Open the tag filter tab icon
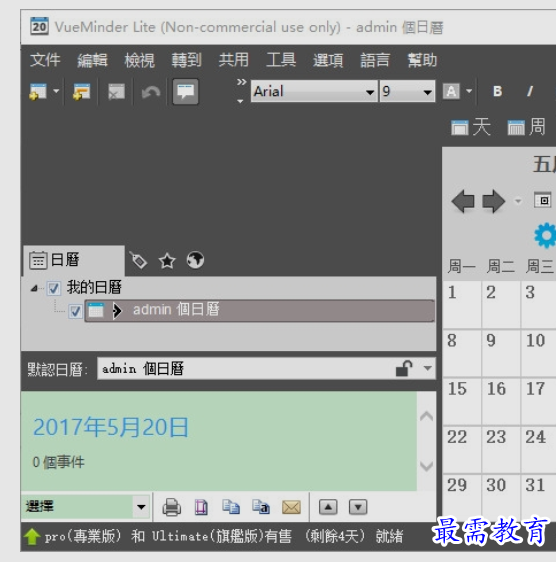The height and width of the screenshot is (562, 556). click(139, 260)
